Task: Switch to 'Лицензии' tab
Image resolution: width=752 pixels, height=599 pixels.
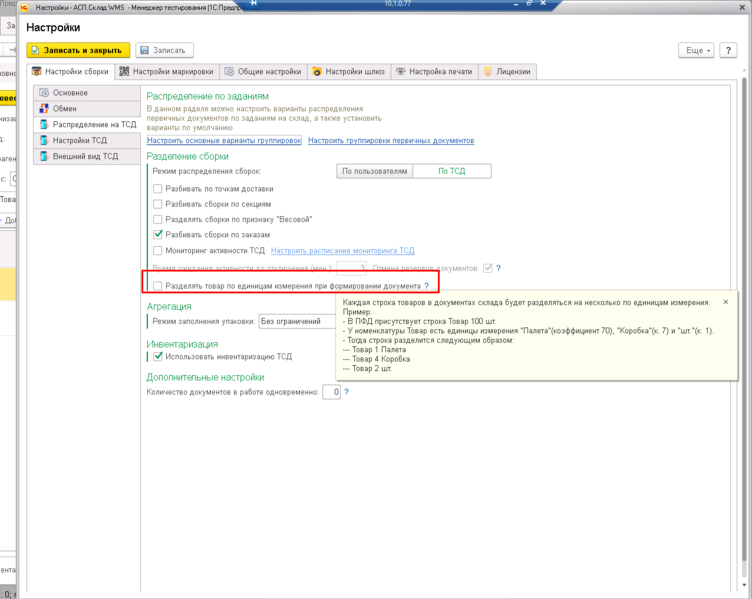Action: 507,71
